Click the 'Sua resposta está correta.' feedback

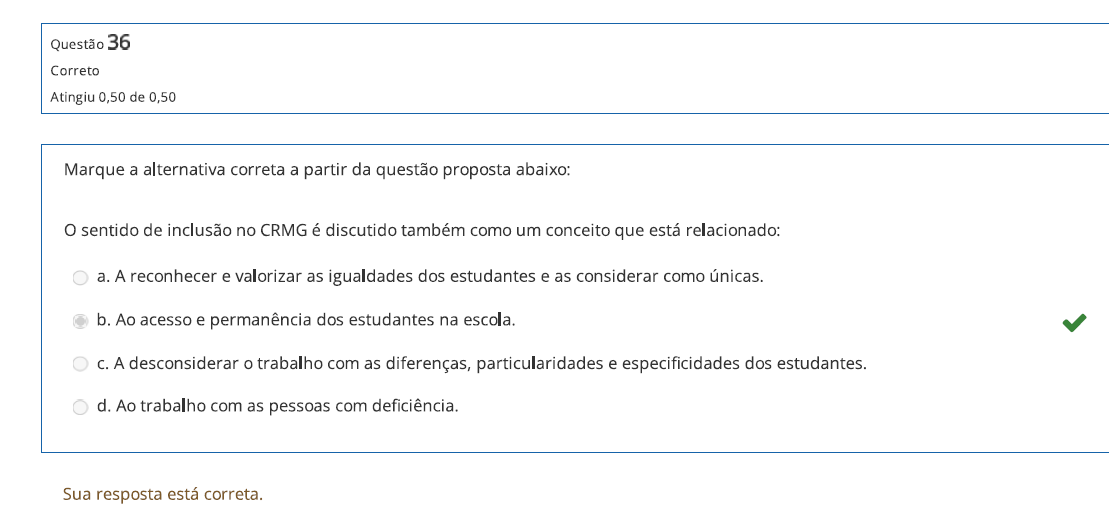coord(163,494)
